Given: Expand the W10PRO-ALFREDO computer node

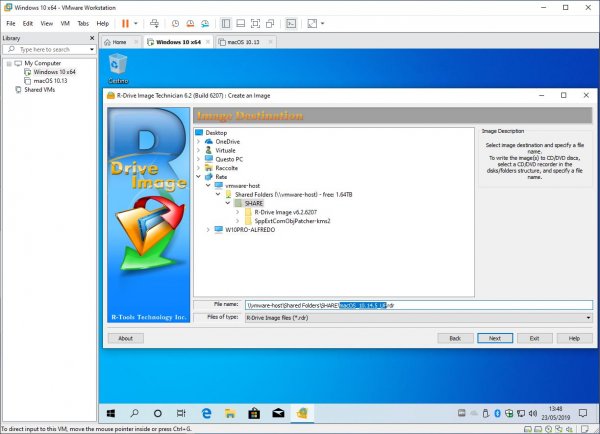Looking at the screenshot, I should (208, 230).
